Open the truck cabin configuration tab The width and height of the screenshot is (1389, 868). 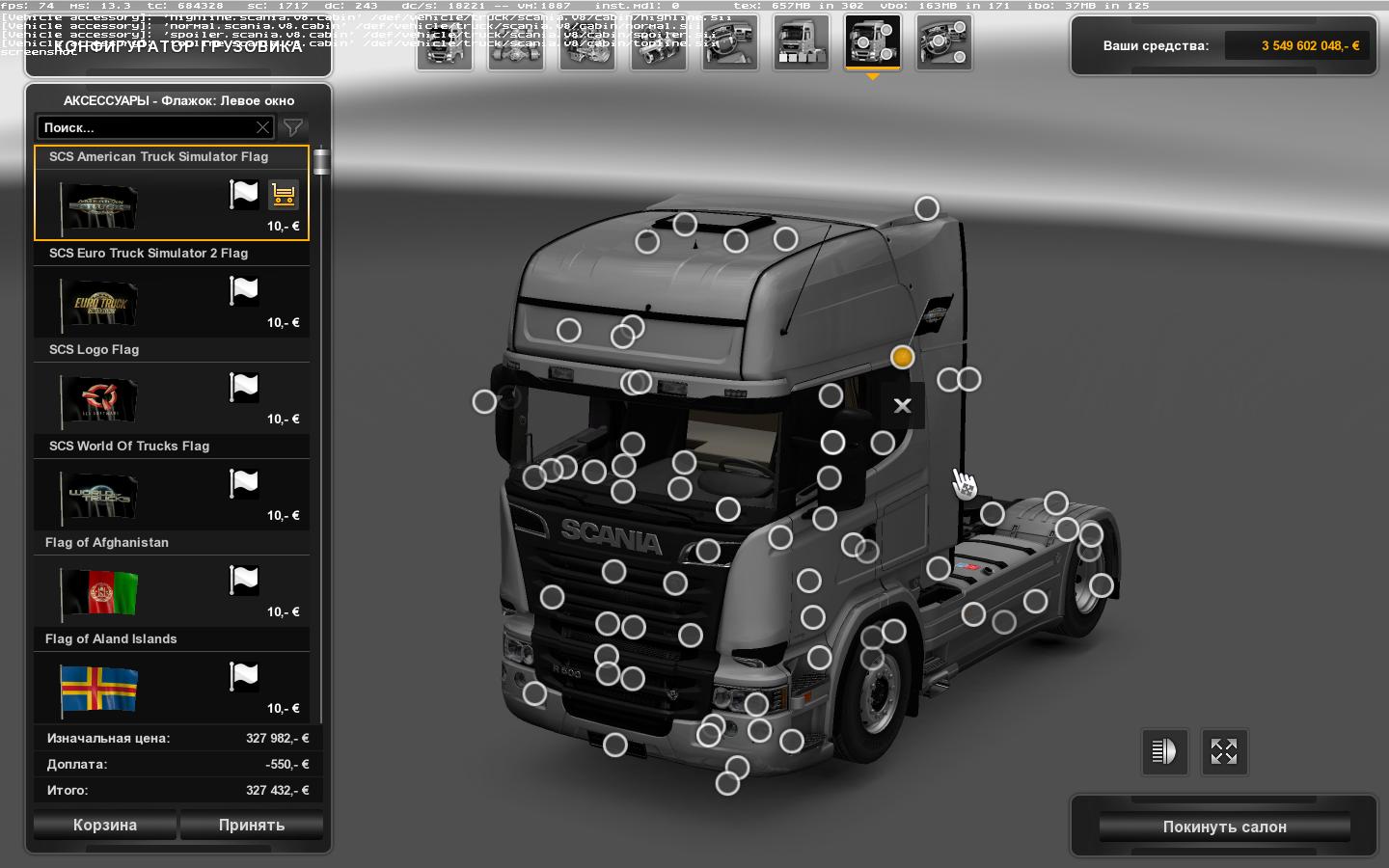[444, 42]
